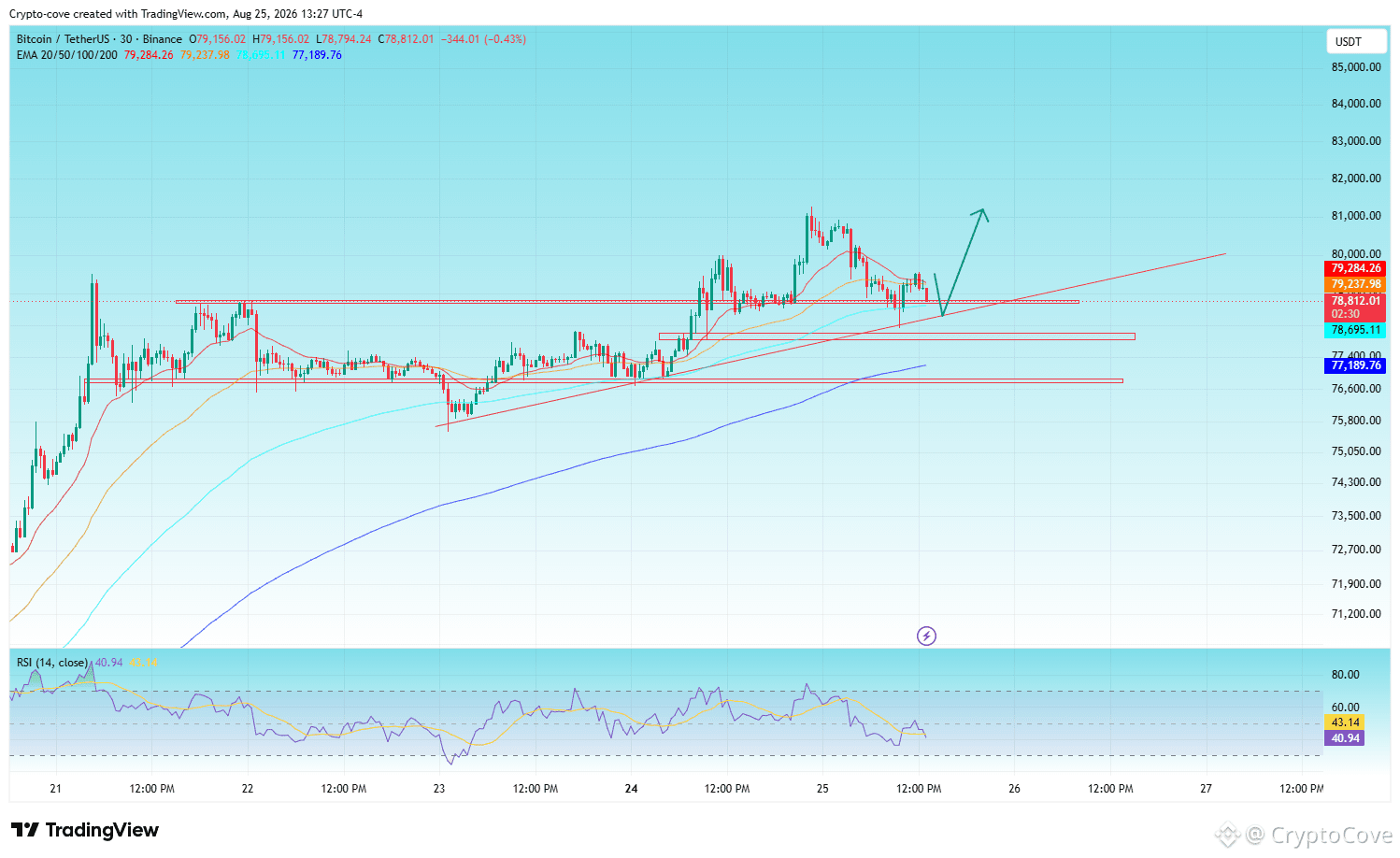The image size is (1400, 858).
Task: Click the close price C78,812.01 in the legend
Action: click(407, 39)
